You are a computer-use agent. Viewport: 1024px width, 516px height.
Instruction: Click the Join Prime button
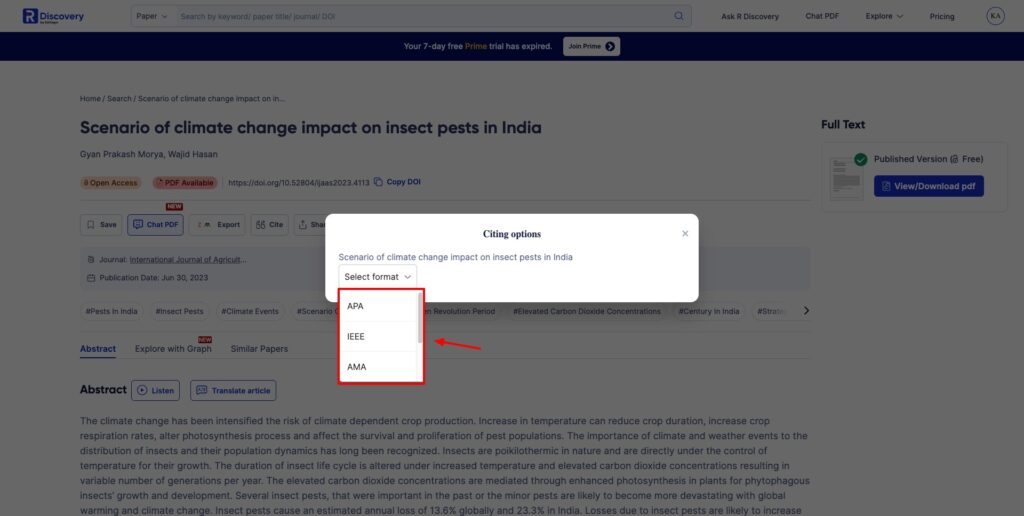[x=592, y=46]
